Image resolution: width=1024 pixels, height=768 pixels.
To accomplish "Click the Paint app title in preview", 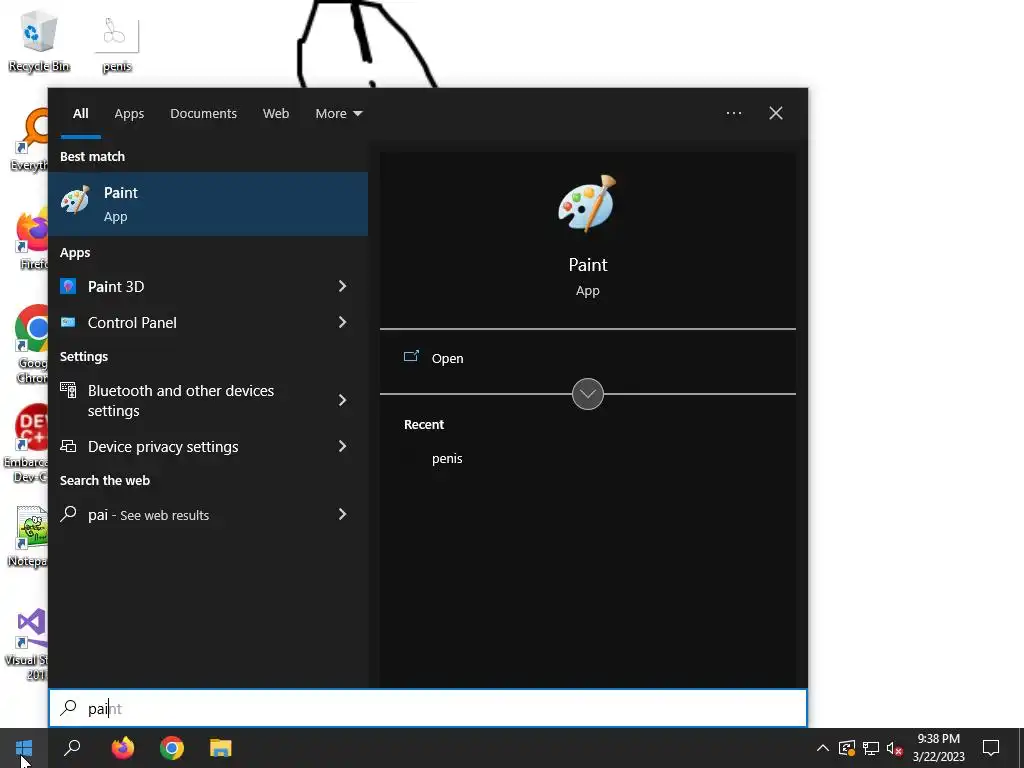I will (588, 264).
